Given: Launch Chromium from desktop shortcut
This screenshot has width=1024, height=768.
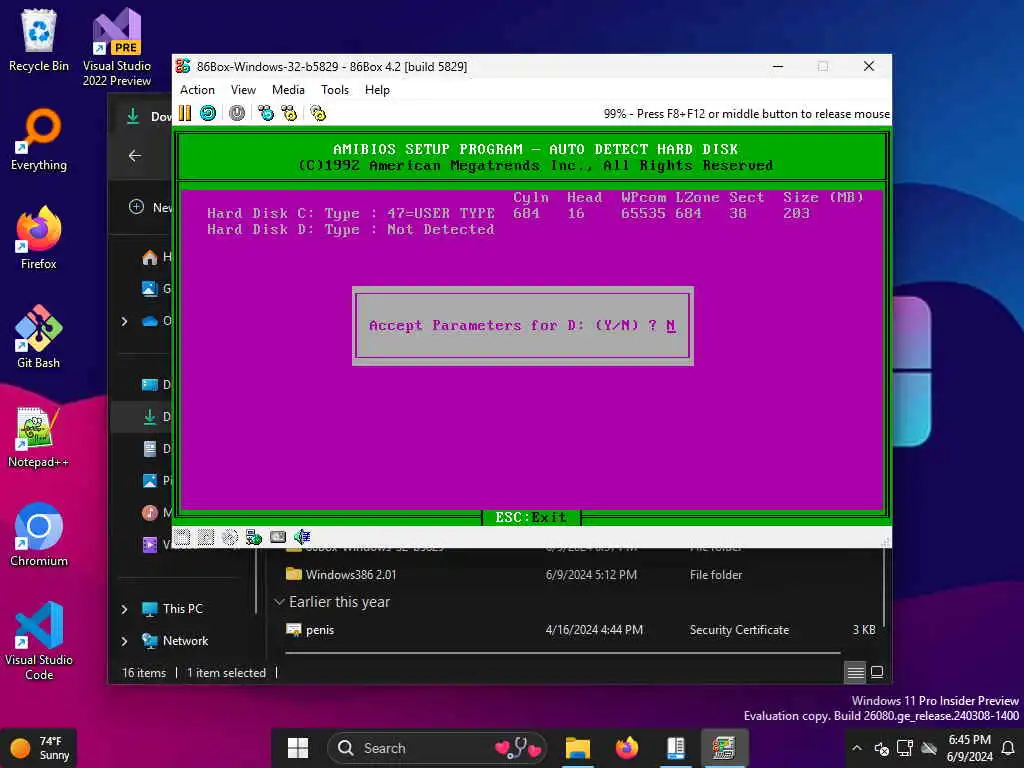Looking at the screenshot, I should [39, 534].
